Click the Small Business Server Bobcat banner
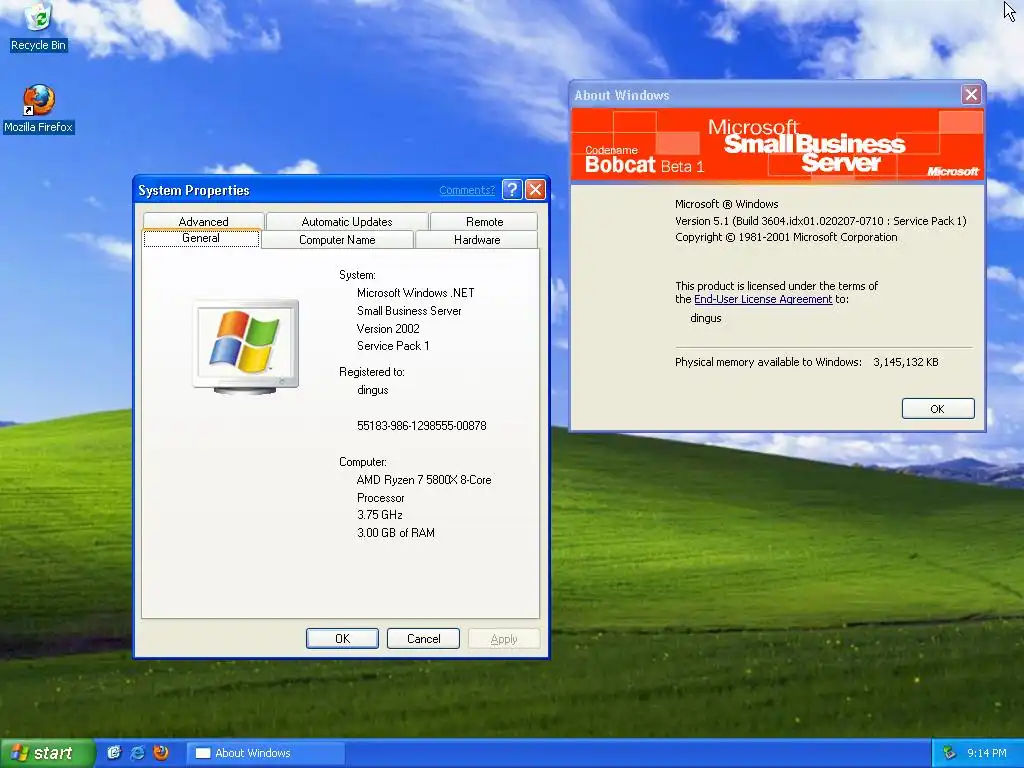This screenshot has width=1024, height=768. click(x=777, y=145)
